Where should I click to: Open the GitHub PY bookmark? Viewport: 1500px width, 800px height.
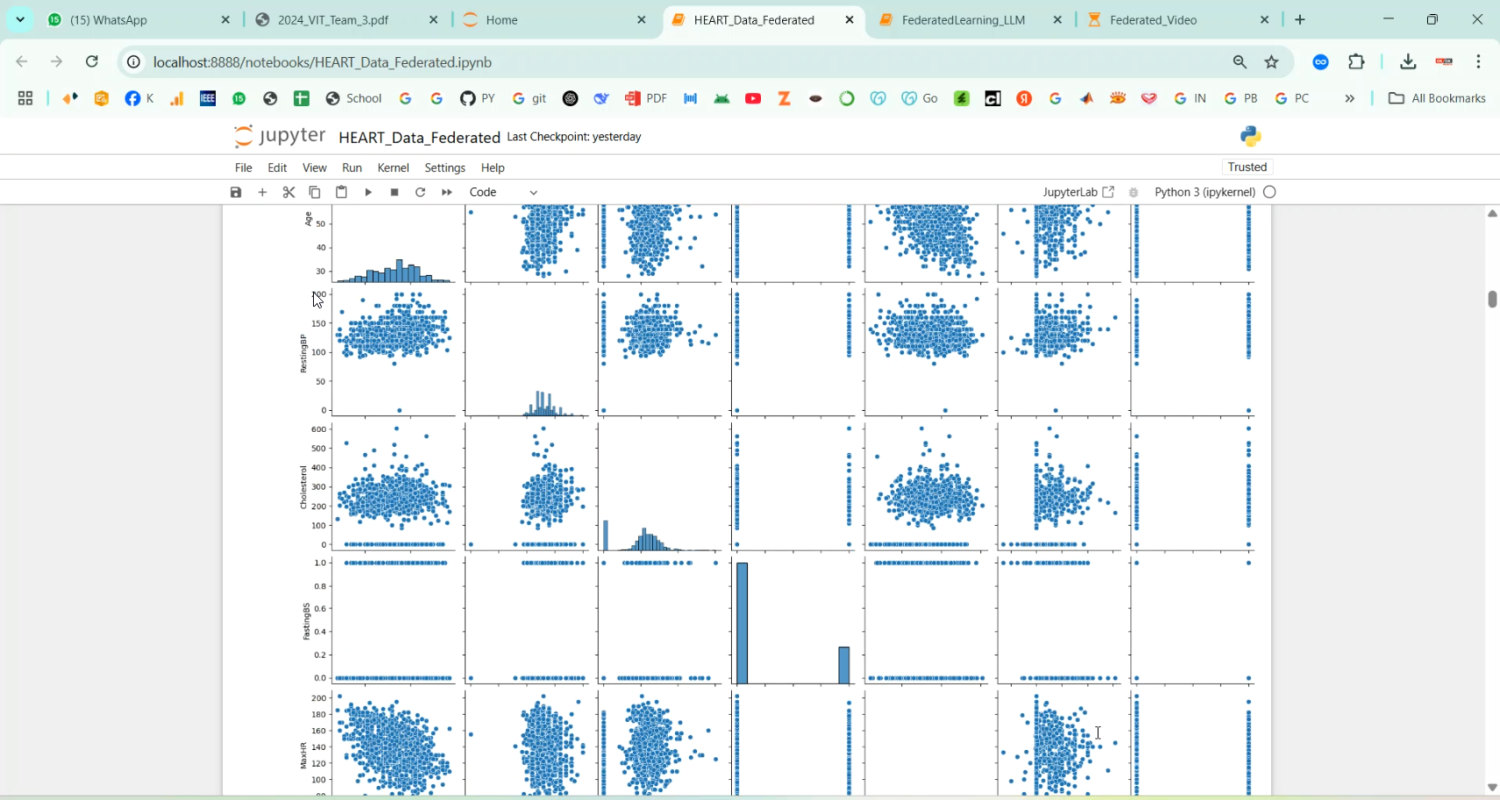pos(477,98)
